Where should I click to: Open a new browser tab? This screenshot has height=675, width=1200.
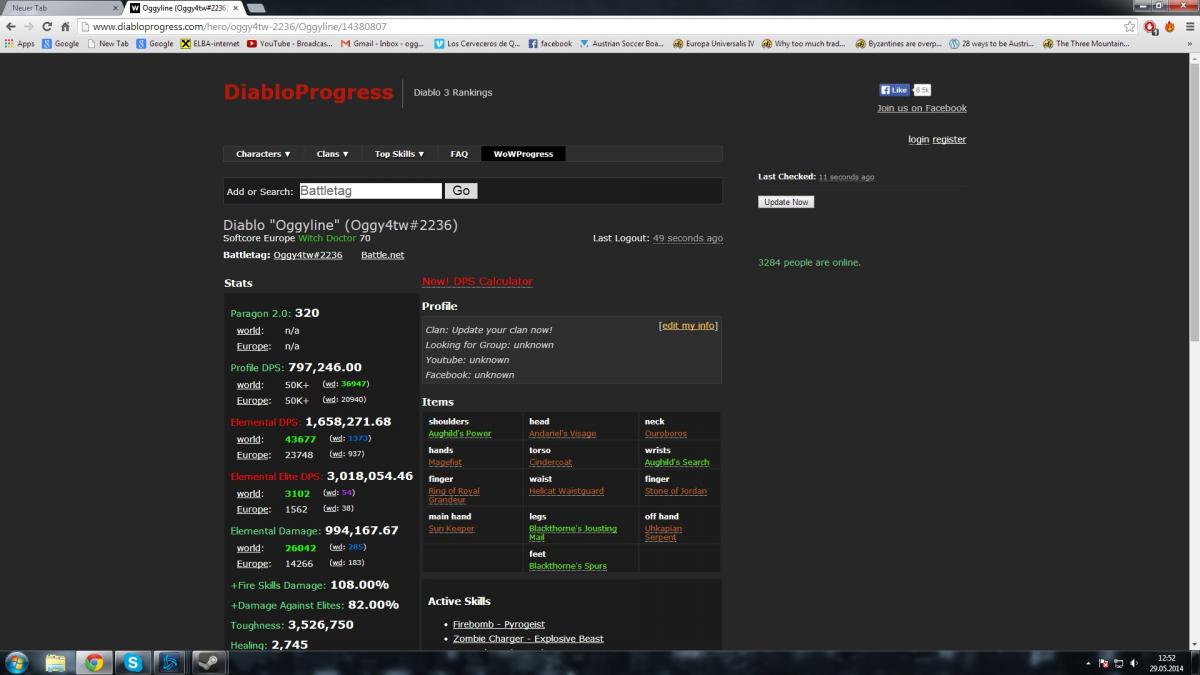256,8
